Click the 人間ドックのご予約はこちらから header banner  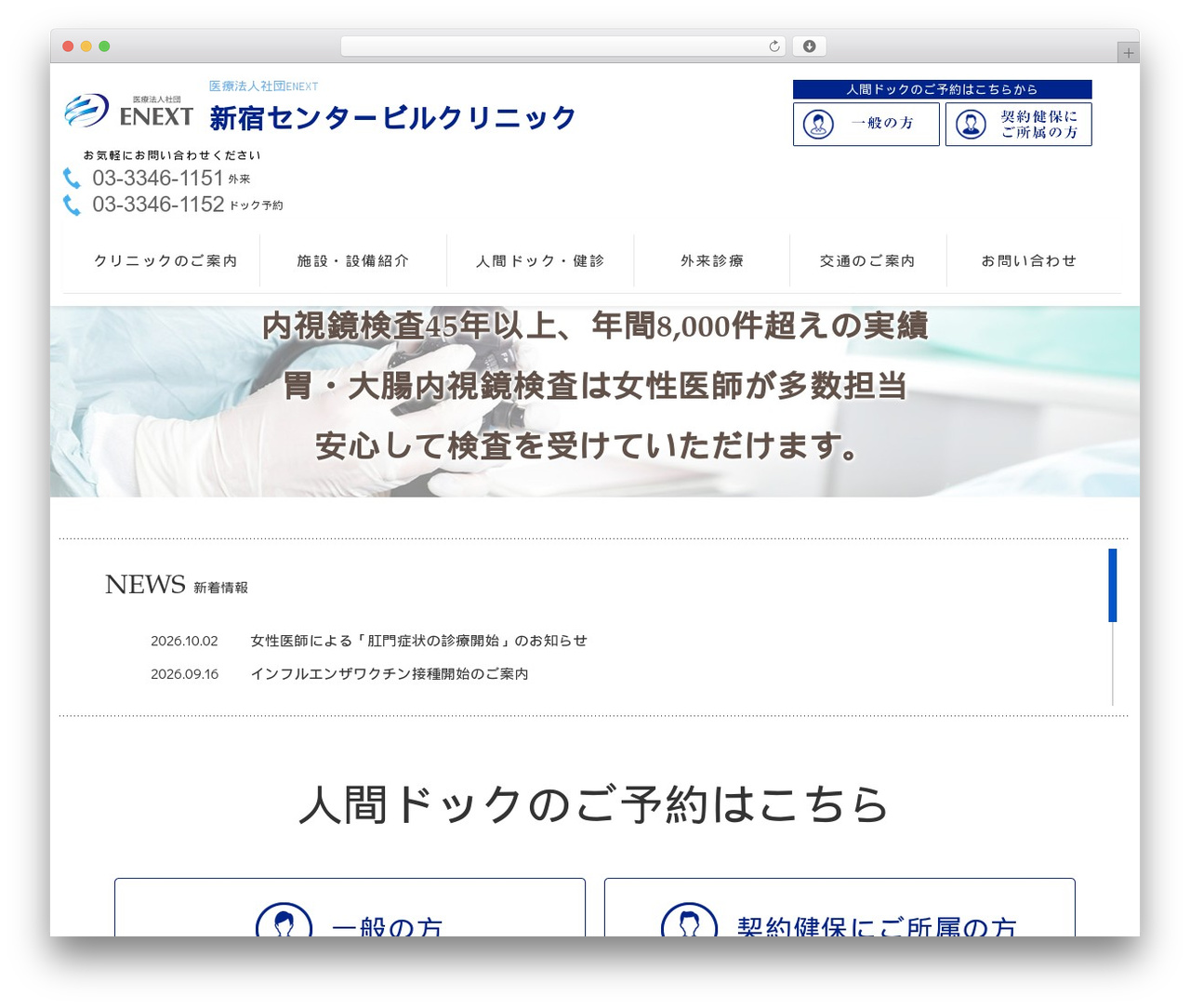(x=943, y=89)
